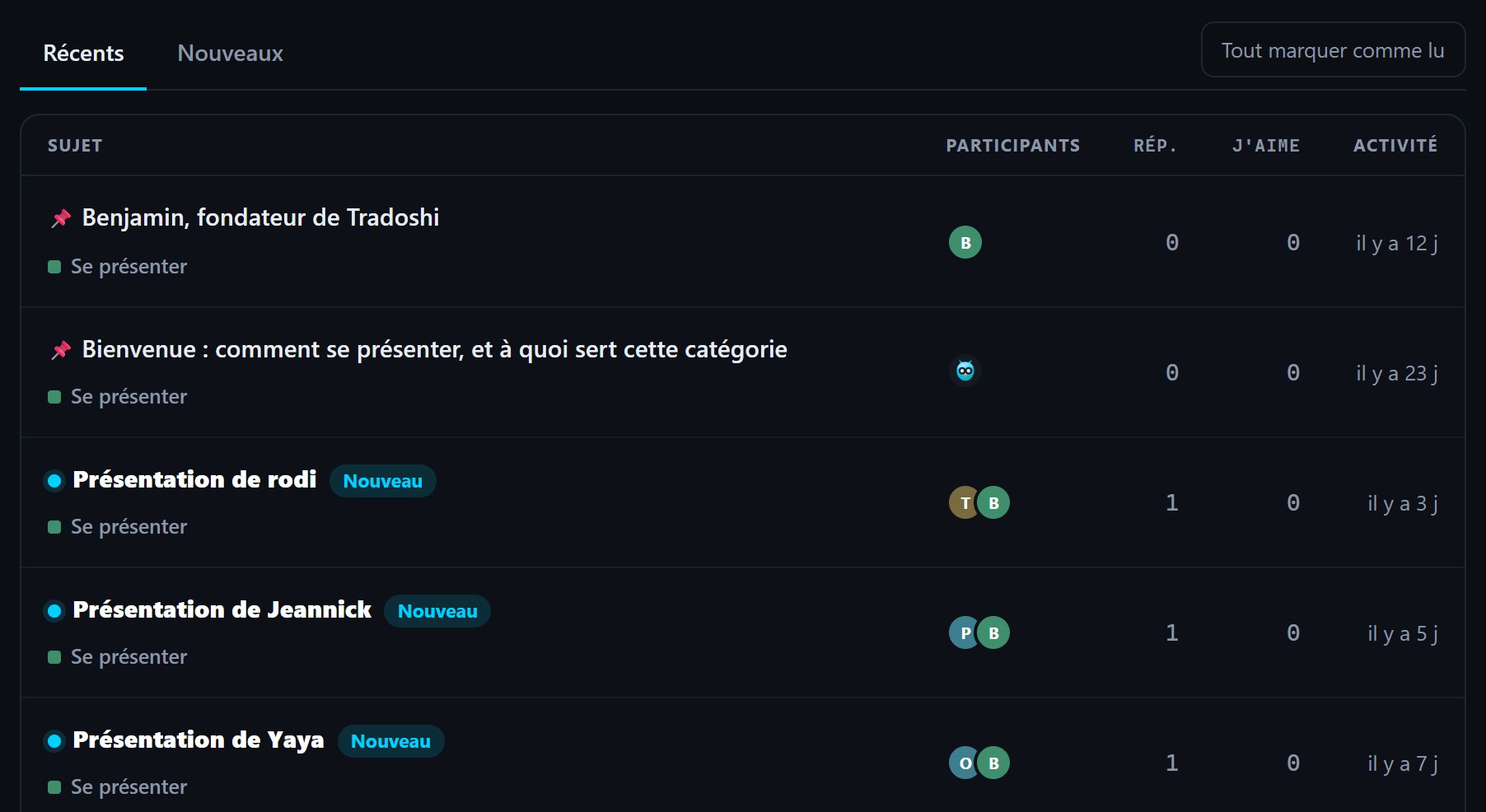The image size is (1486, 812).
Task: Open Présentation de Jeannick topic
Action: click(222, 609)
